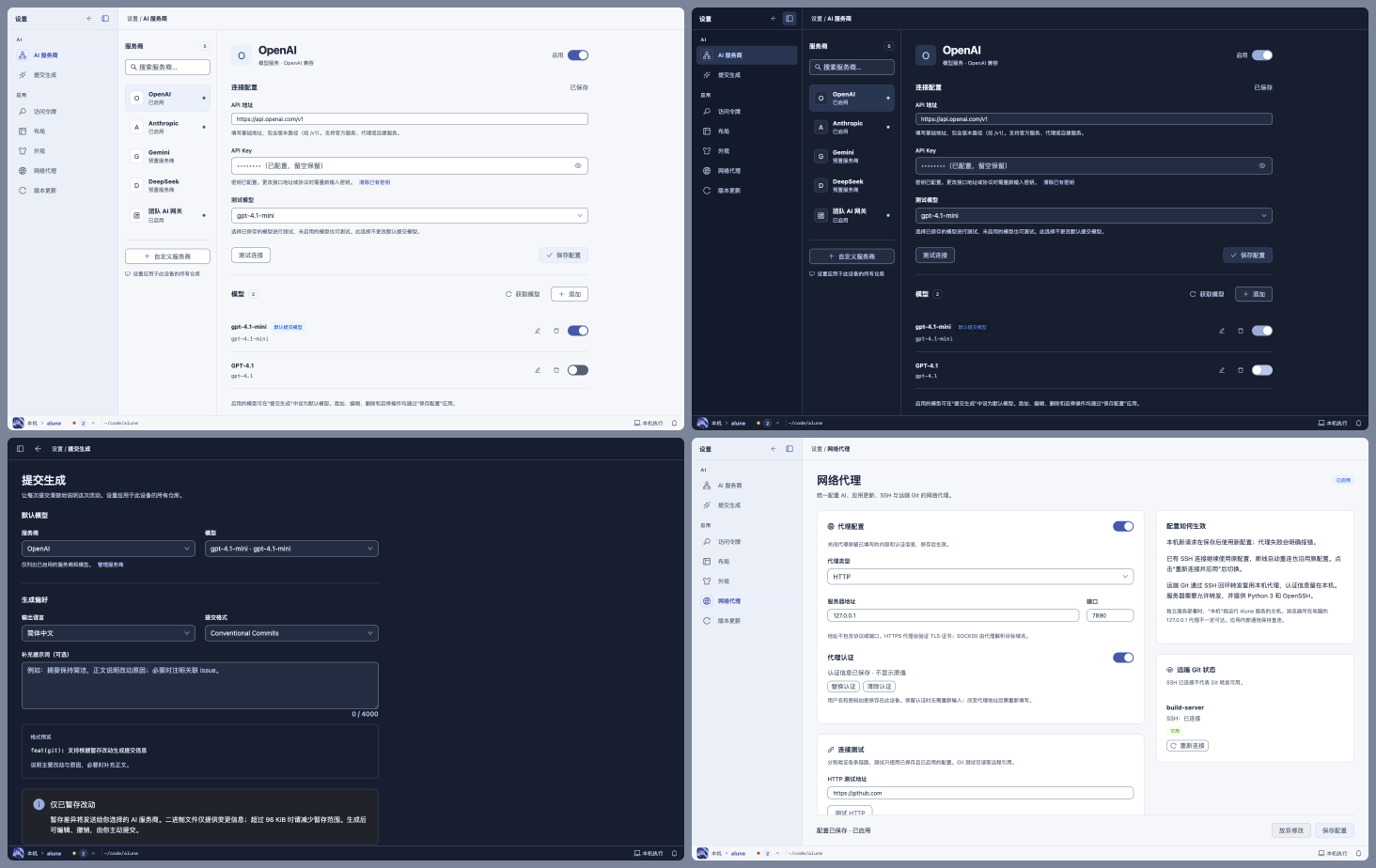Click the sidebar panel icon in the 网络代理 window header
Viewport: 1376px width, 868px height.
click(790, 448)
